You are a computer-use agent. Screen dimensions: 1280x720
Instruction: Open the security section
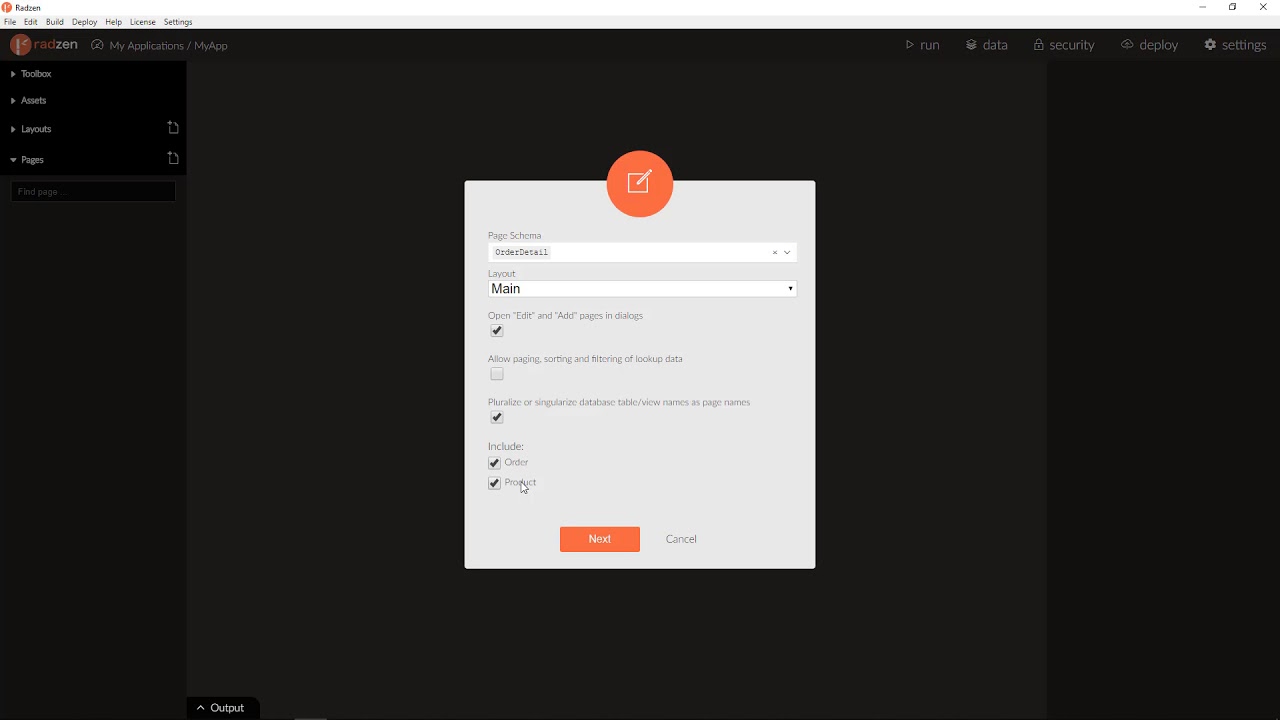point(1064,45)
